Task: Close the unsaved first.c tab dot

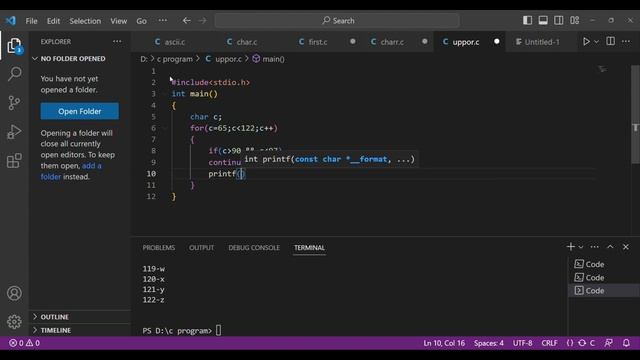Action: pos(353,41)
